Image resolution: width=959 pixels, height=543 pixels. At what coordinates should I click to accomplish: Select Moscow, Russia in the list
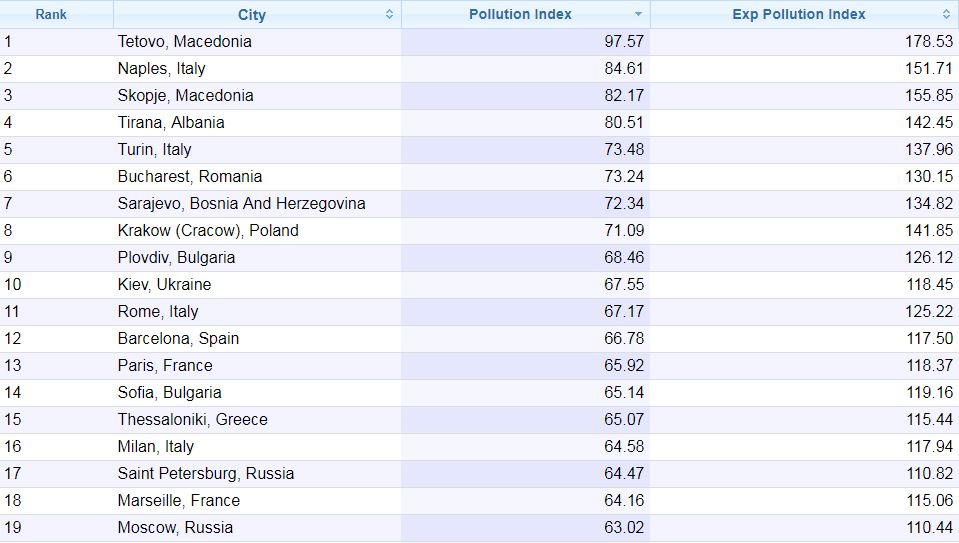pyautogui.click(x=175, y=528)
